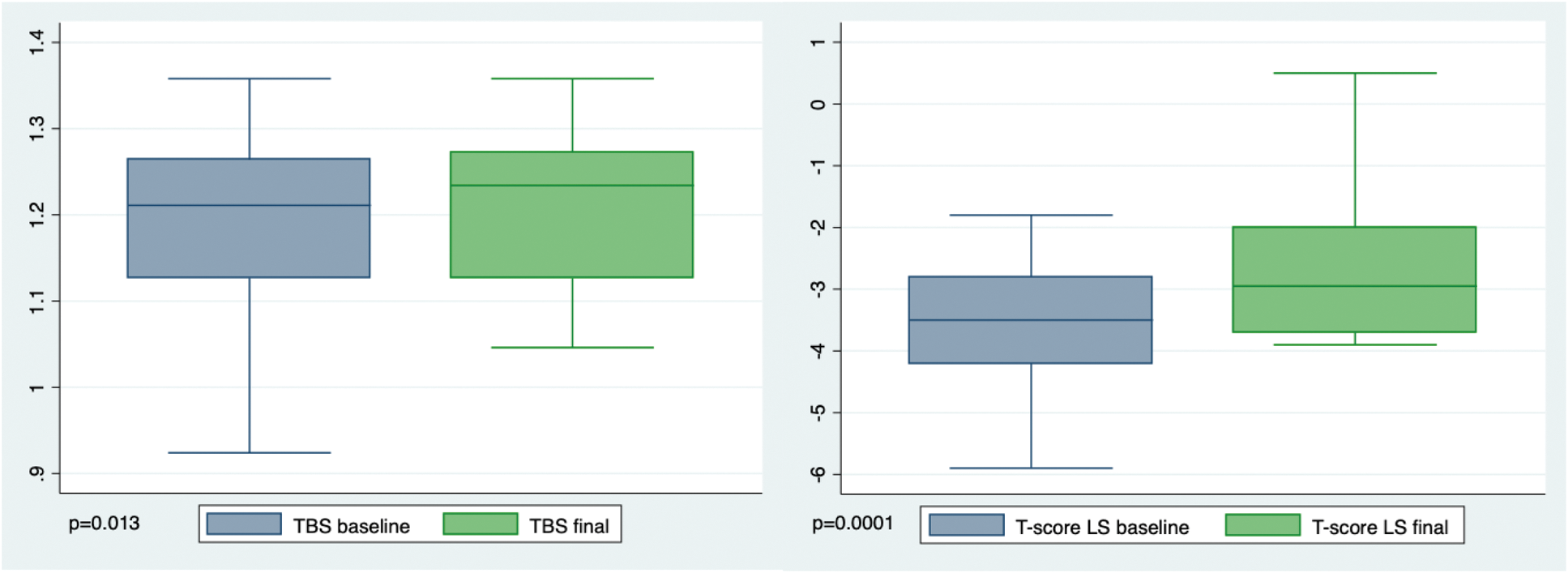Click the TBS final green legend swatch
The height and width of the screenshot is (573, 1568).
(x=481, y=524)
